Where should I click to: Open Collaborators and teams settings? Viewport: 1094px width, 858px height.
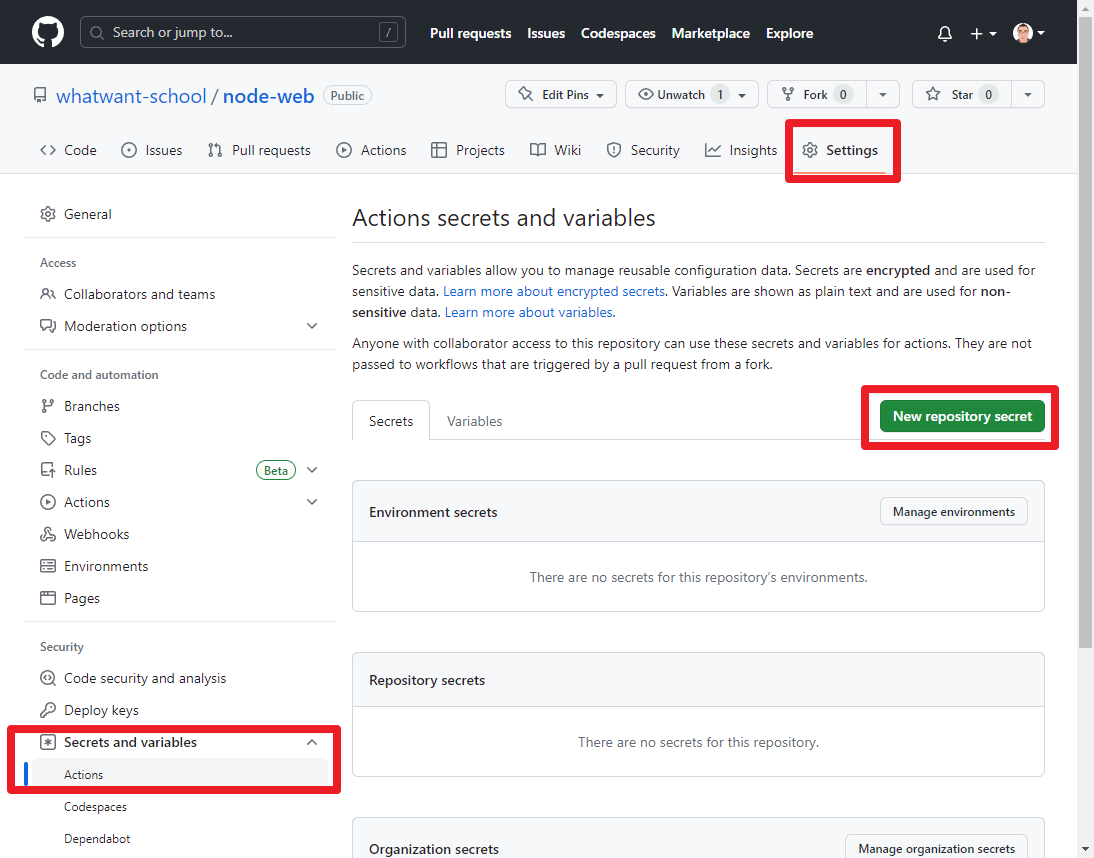click(x=127, y=294)
